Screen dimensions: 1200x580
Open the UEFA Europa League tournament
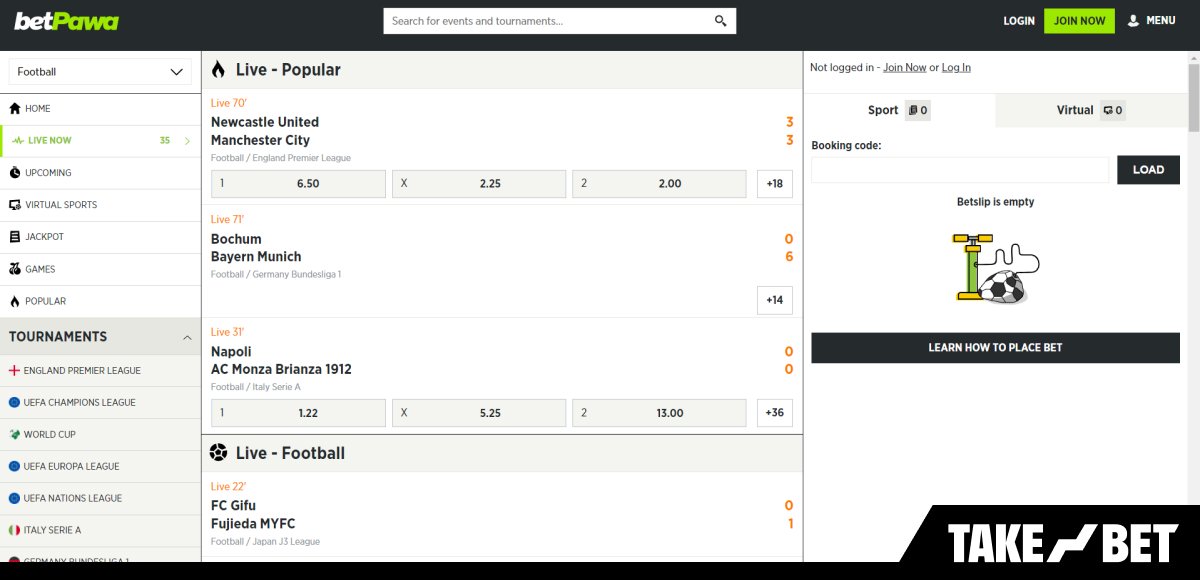(100, 466)
